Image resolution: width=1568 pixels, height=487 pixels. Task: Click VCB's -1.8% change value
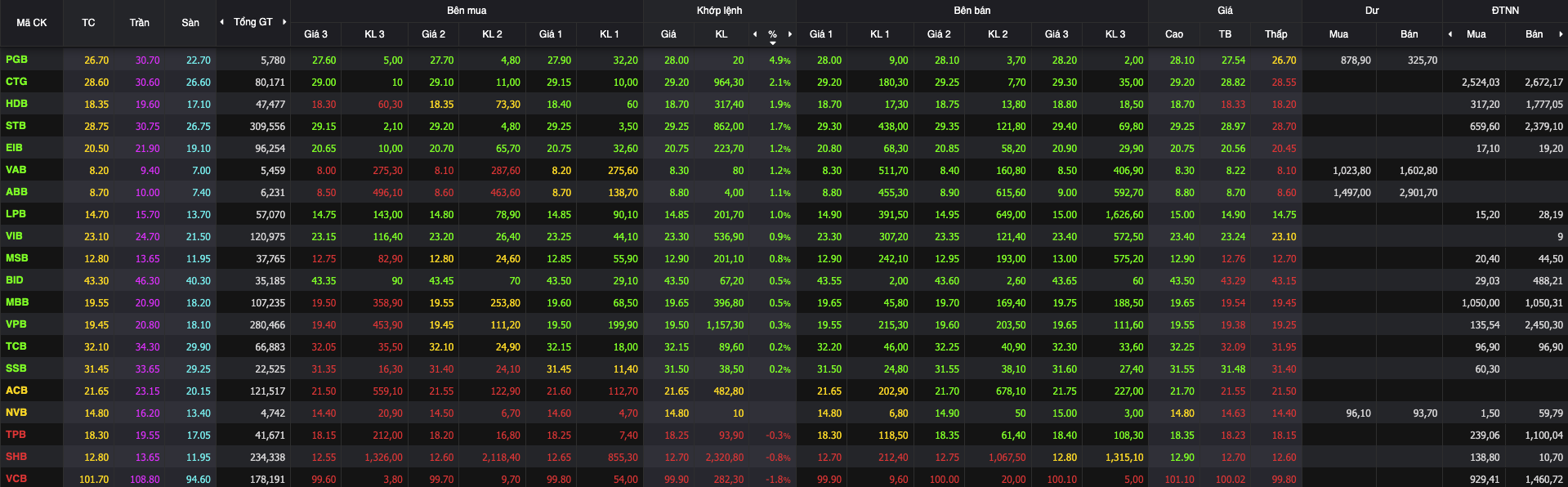(778, 480)
